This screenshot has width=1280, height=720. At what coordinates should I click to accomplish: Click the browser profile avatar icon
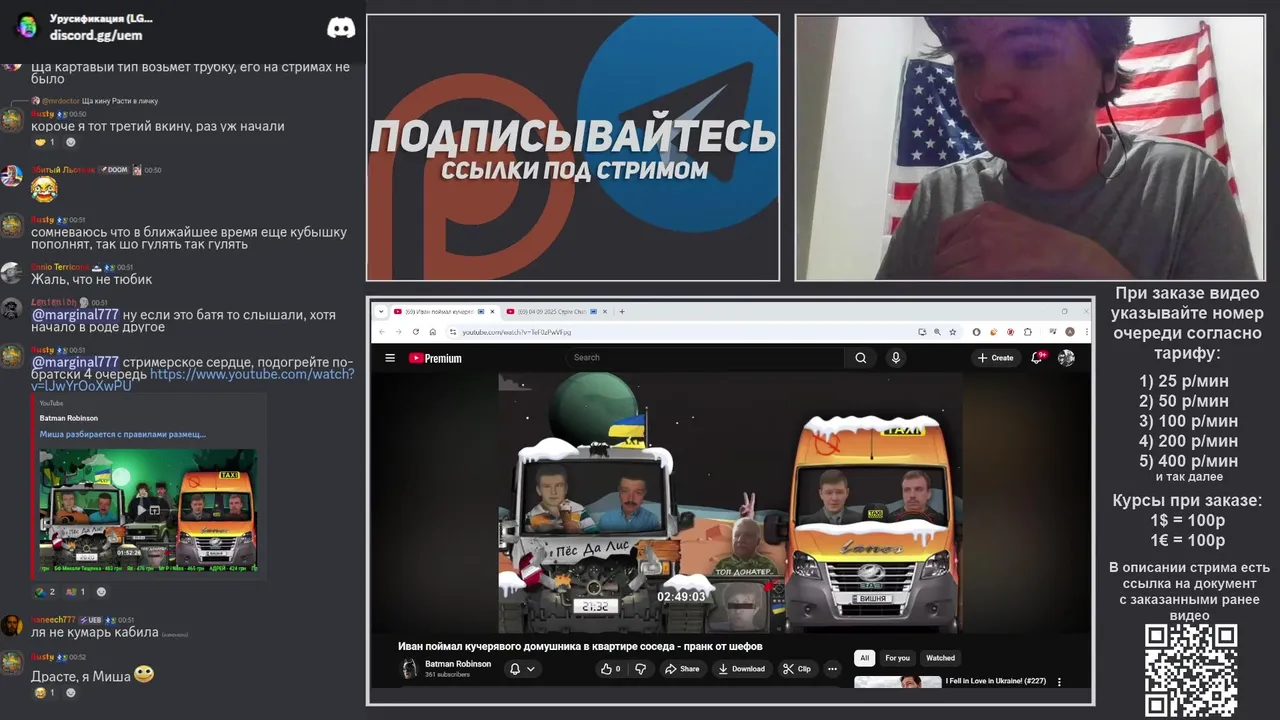tap(1069, 332)
